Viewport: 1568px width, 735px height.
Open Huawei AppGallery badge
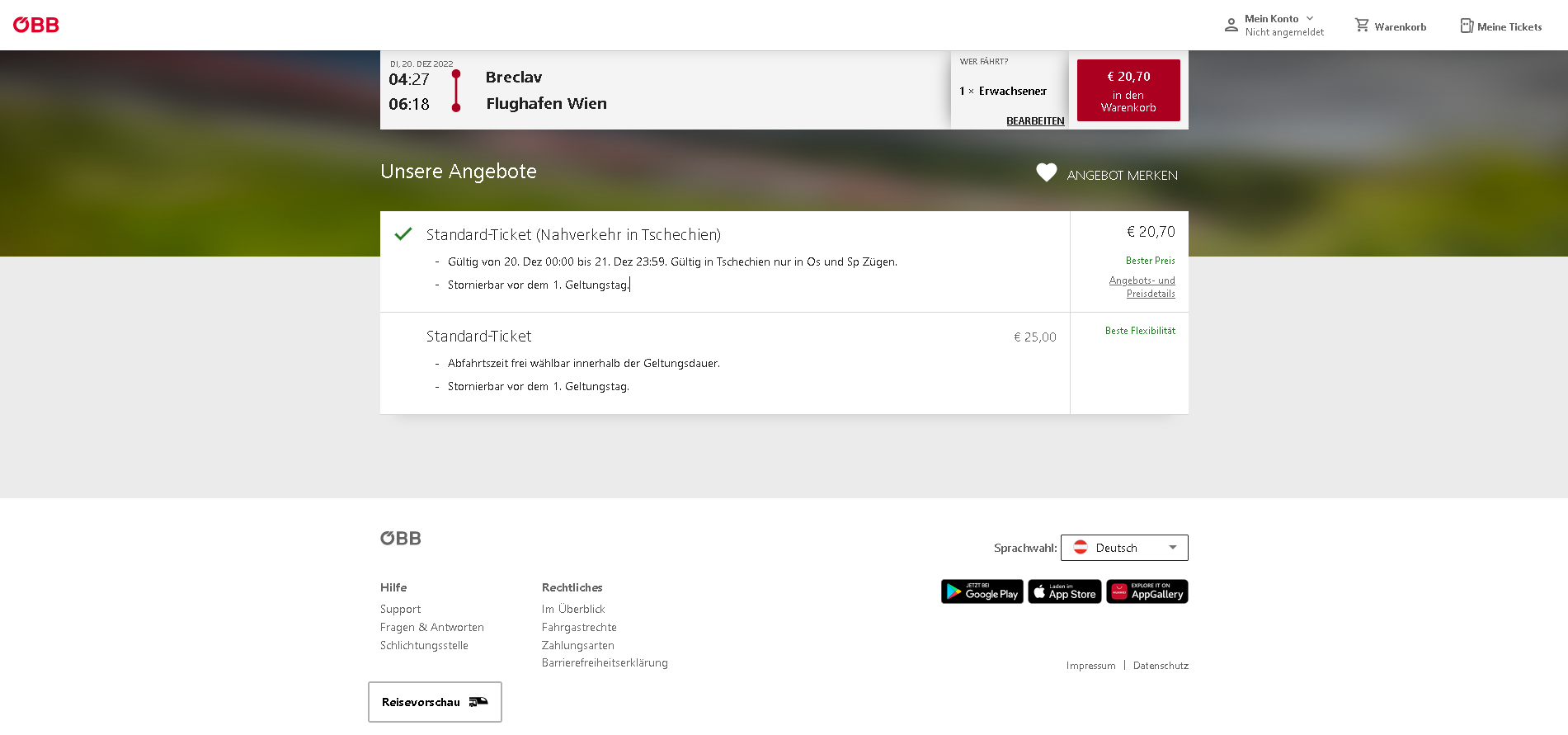1147,591
